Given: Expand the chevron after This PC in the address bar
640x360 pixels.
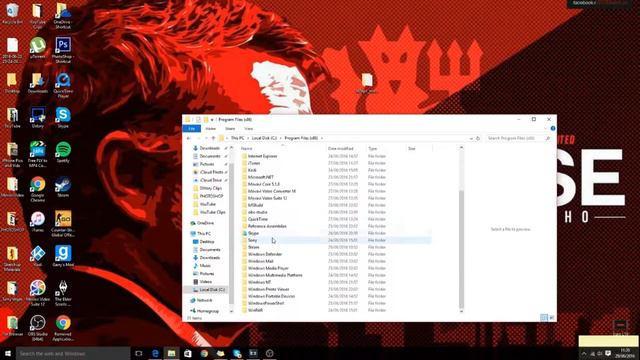Looking at the screenshot, I should (247, 138).
